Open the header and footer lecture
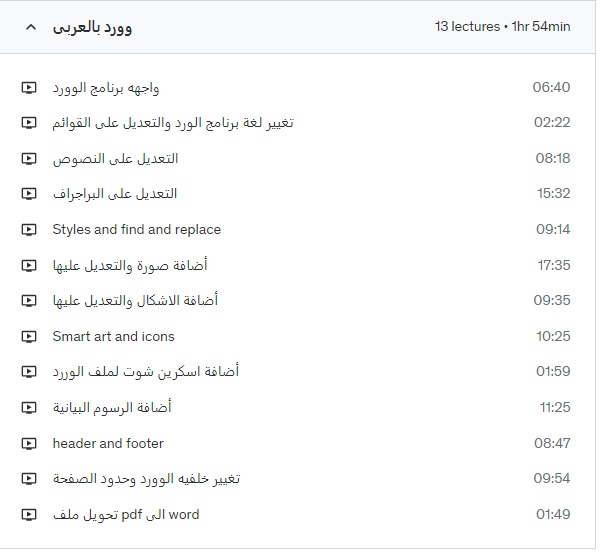This screenshot has width=601, height=555. click(x=108, y=443)
